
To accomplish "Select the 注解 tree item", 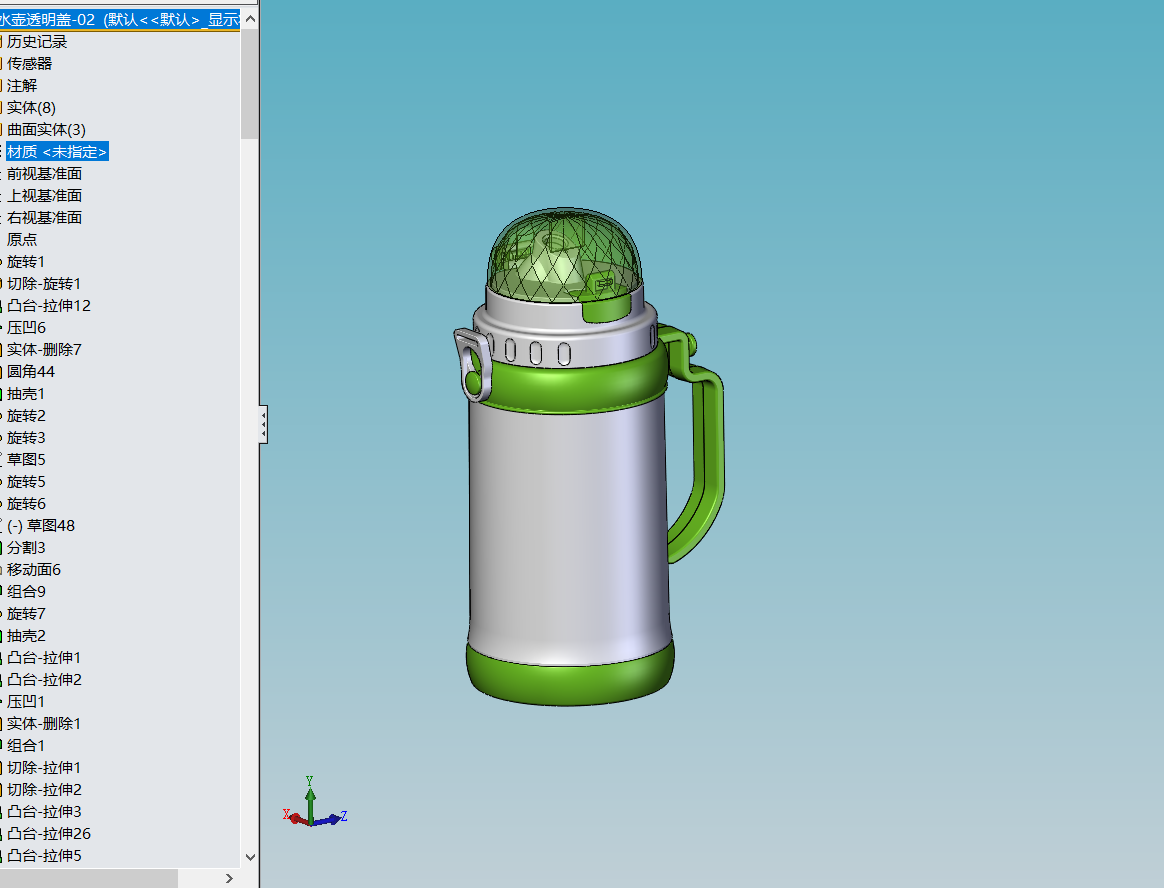I will [22, 86].
